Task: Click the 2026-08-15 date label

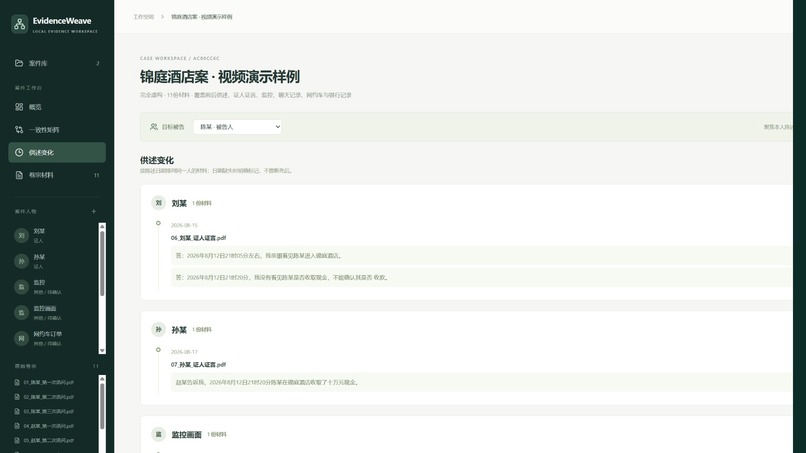Action: coord(184,225)
